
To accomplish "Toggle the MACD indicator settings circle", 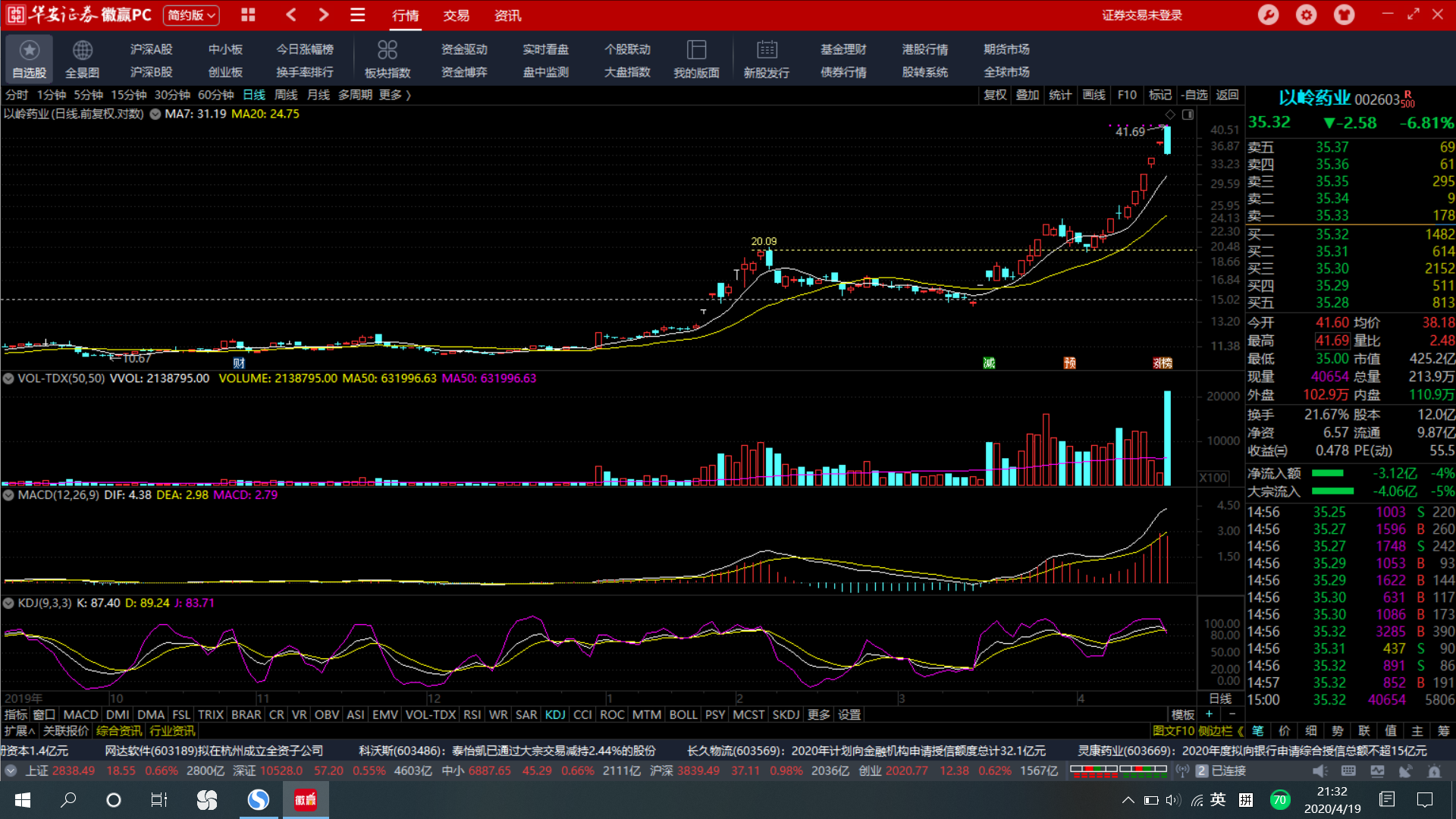I will (8, 495).
